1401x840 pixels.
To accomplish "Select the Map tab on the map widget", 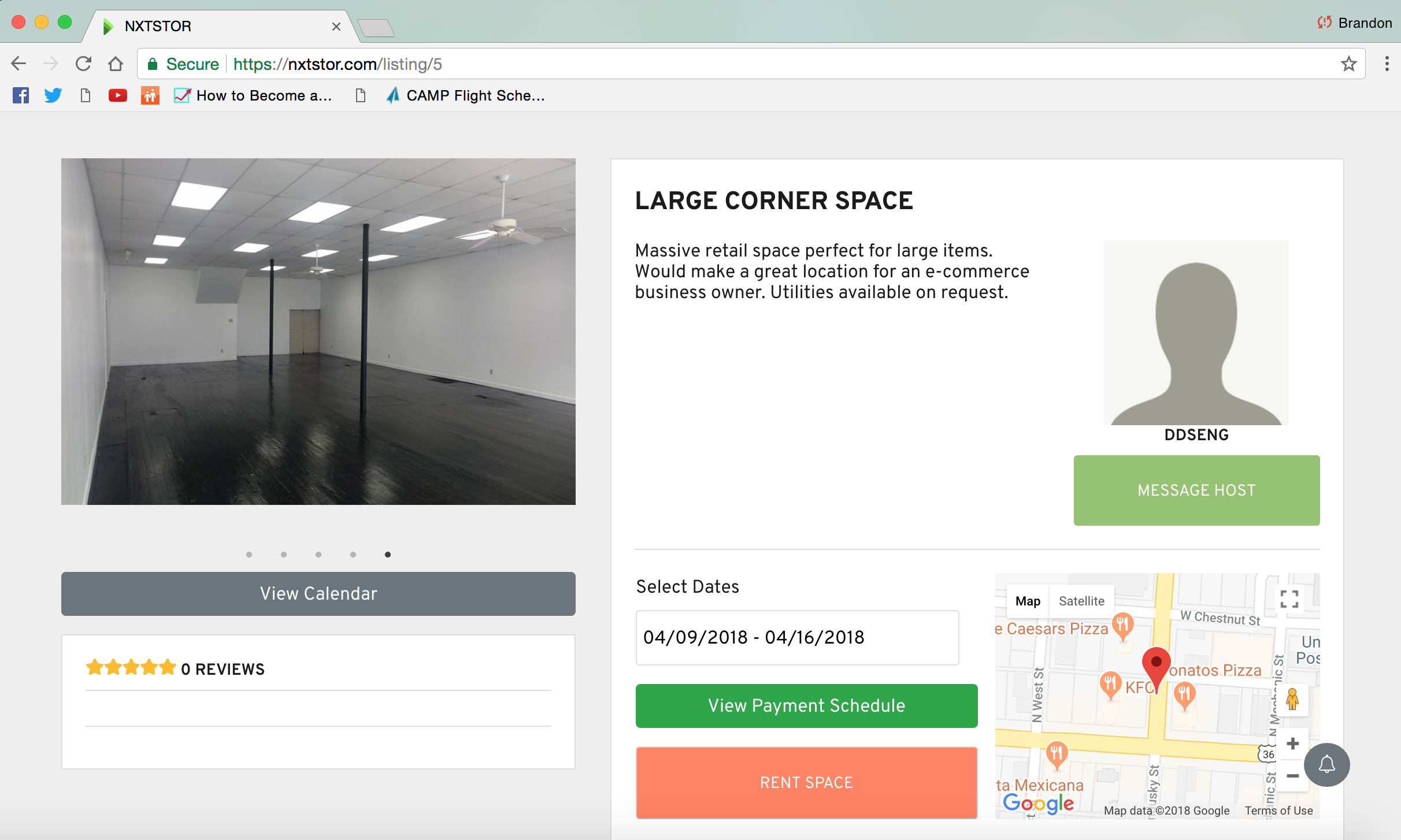I will [1028, 601].
